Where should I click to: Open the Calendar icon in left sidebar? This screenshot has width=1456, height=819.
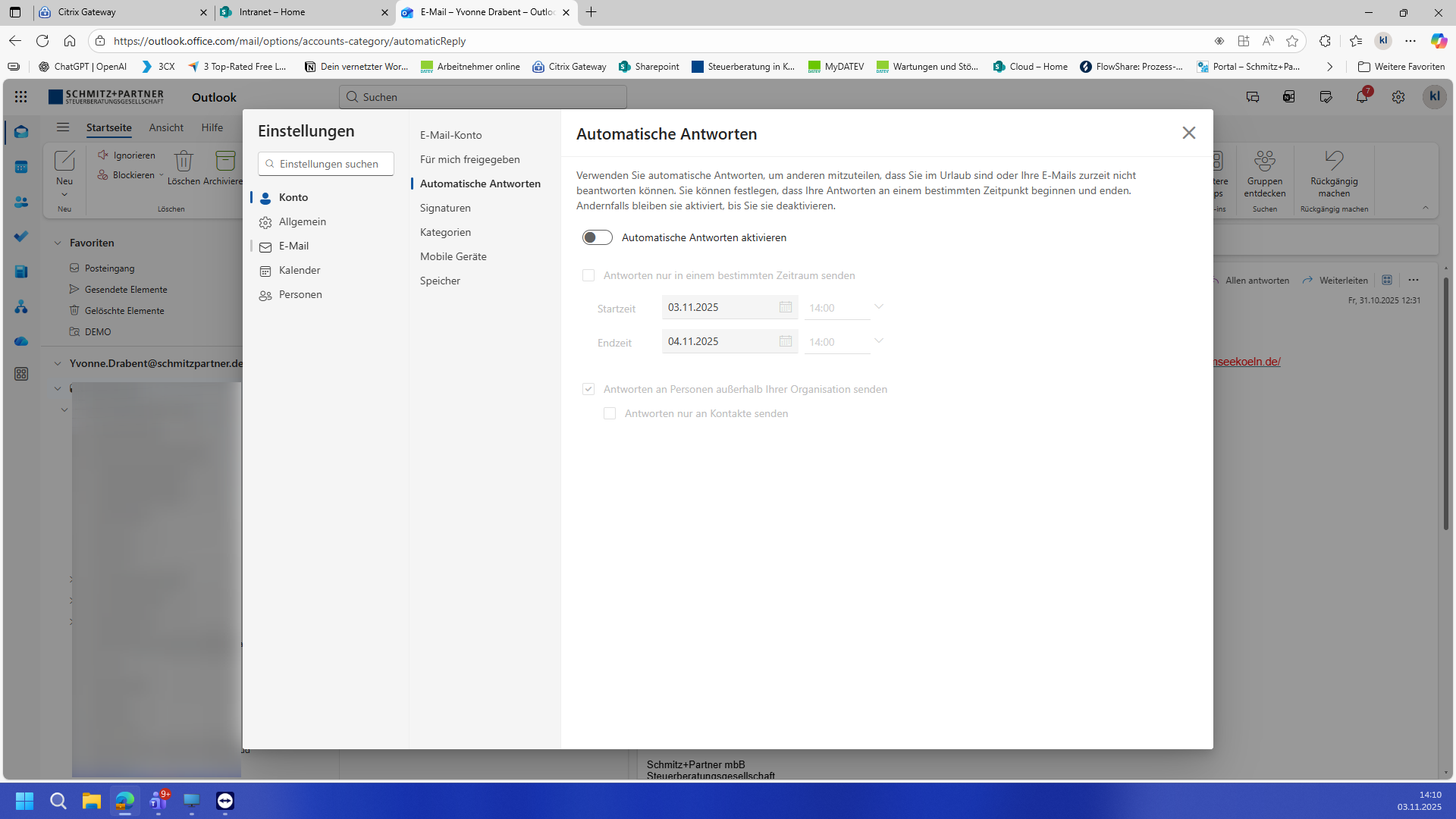(21, 167)
